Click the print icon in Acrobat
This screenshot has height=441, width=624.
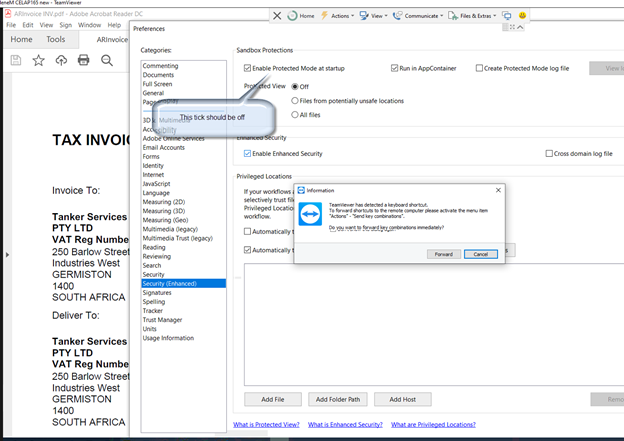point(84,61)
